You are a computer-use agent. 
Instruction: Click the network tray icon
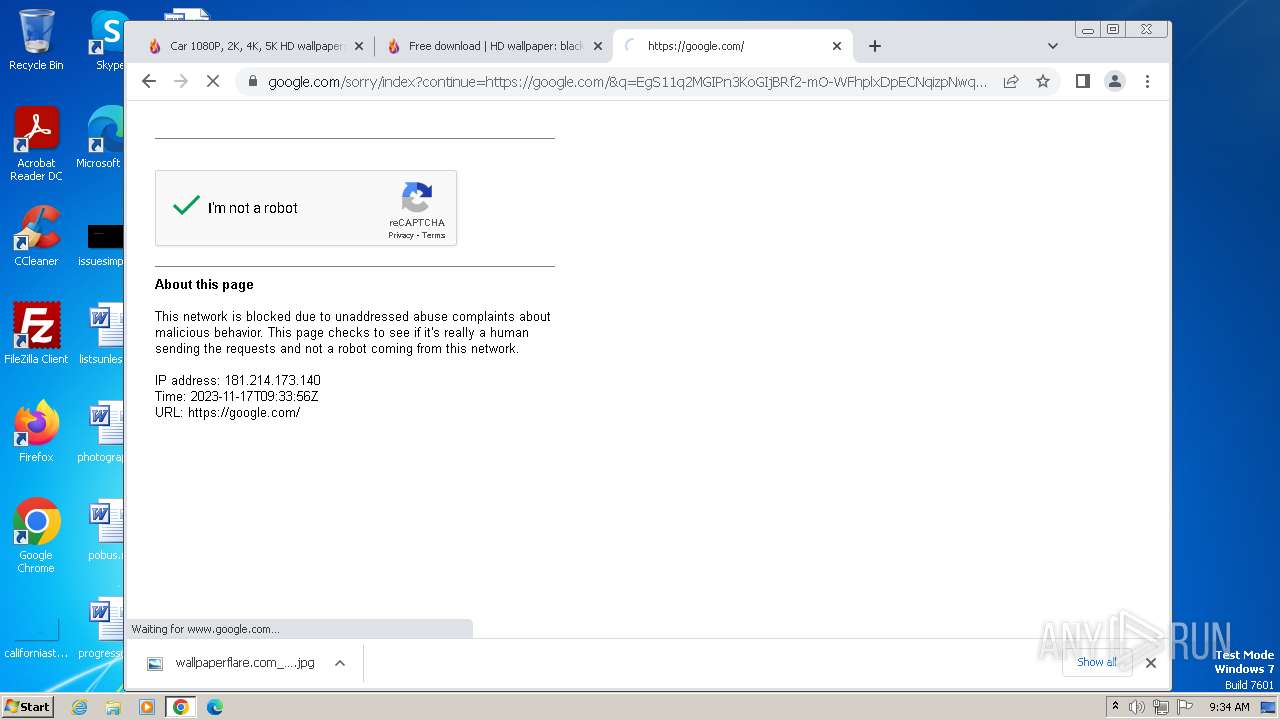point(1160,707)
